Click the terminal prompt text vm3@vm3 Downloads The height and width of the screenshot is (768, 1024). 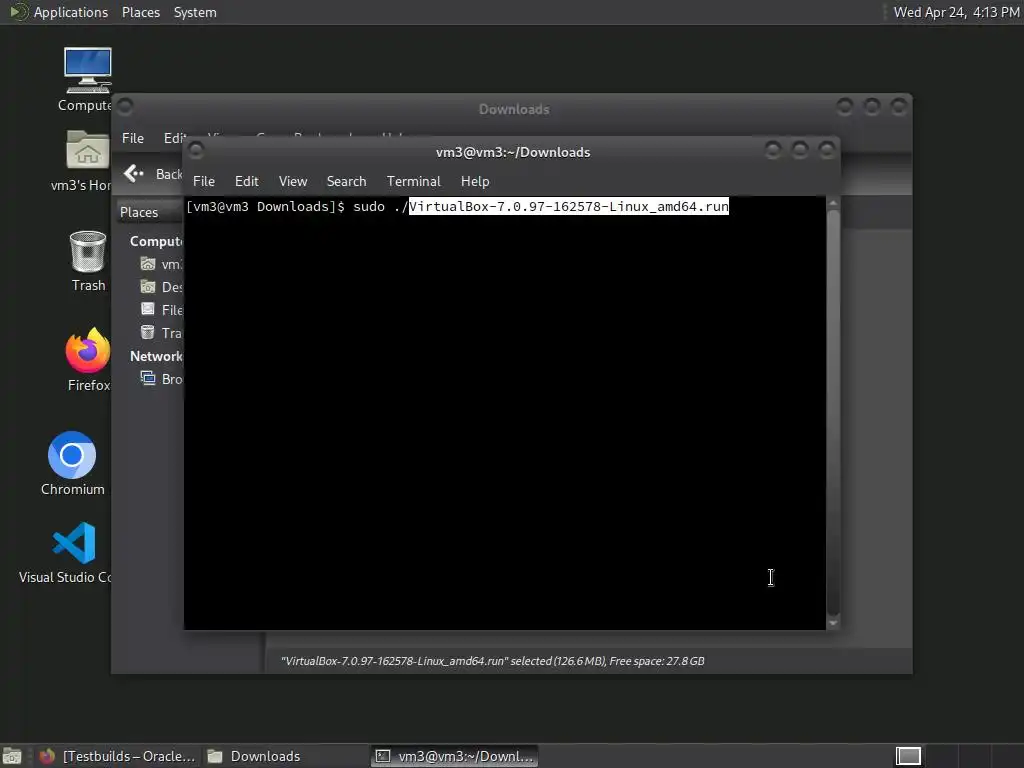click(x=265, y=206)
